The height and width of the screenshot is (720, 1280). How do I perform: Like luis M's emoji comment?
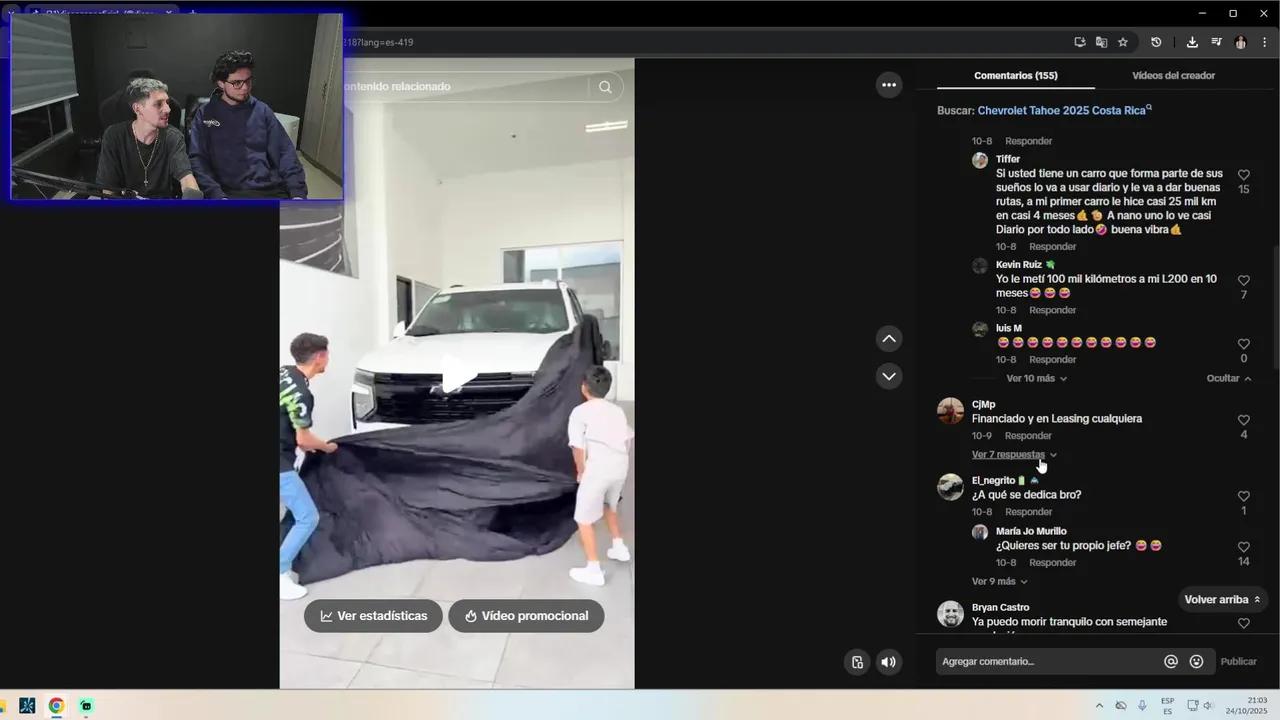[x=1244, y=344]
